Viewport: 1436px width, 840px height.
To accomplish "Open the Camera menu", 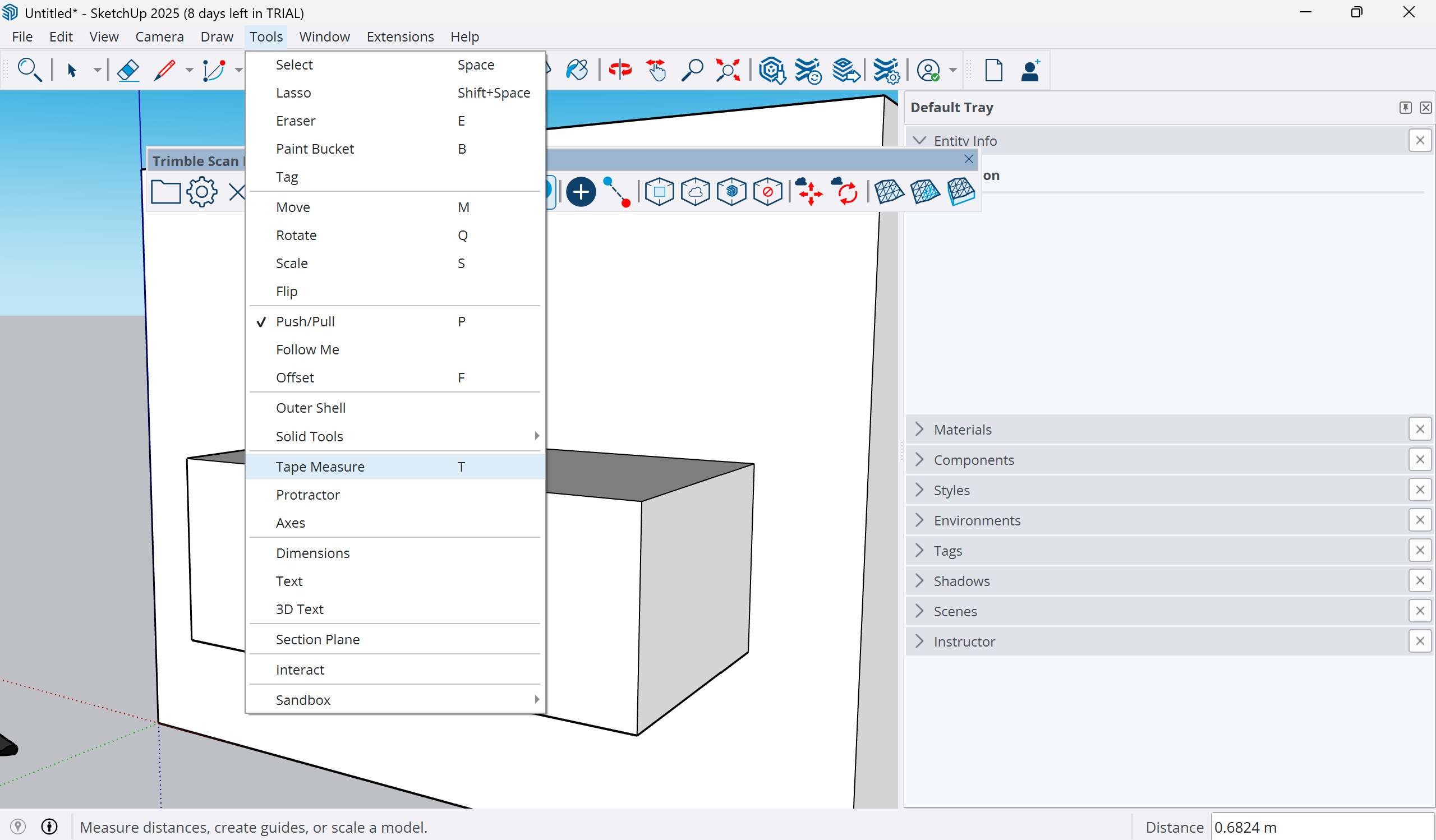I will (159, 36).
